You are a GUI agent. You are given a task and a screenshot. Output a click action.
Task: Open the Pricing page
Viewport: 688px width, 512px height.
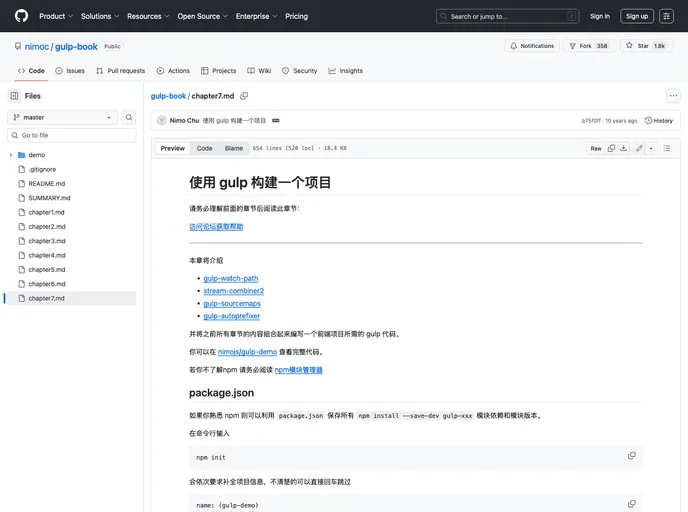297,16
